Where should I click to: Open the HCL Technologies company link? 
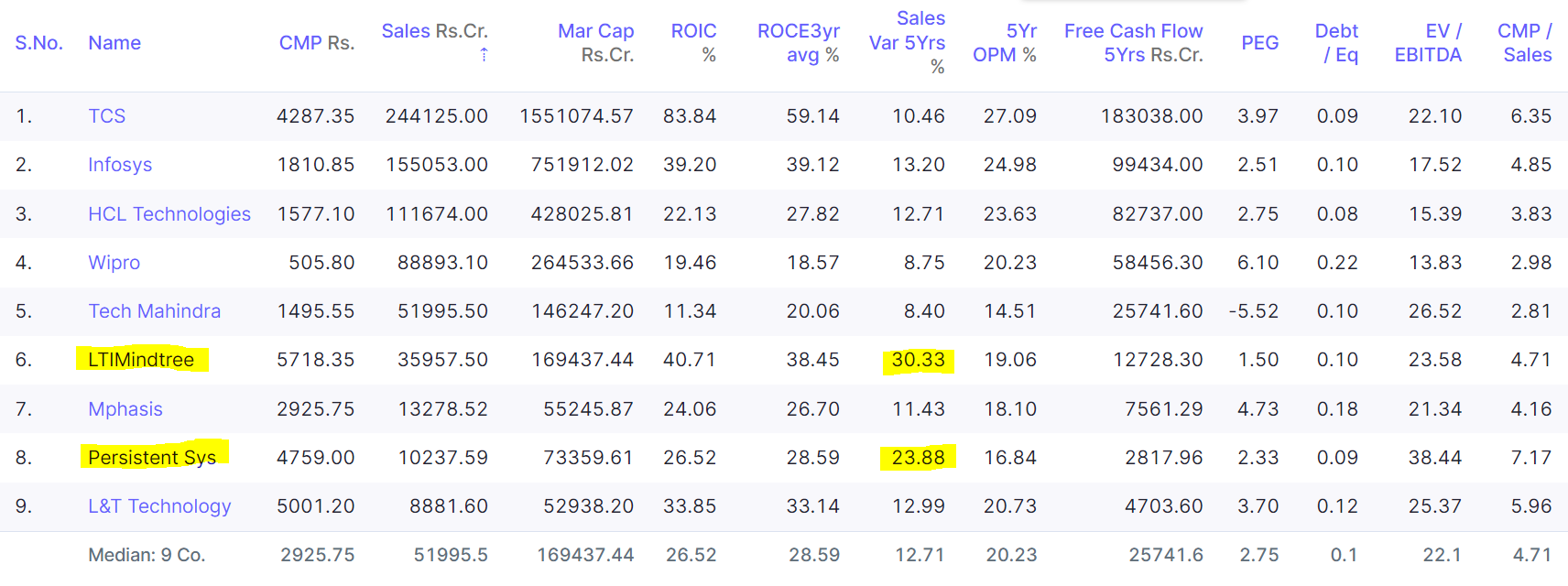coord(169,214)
